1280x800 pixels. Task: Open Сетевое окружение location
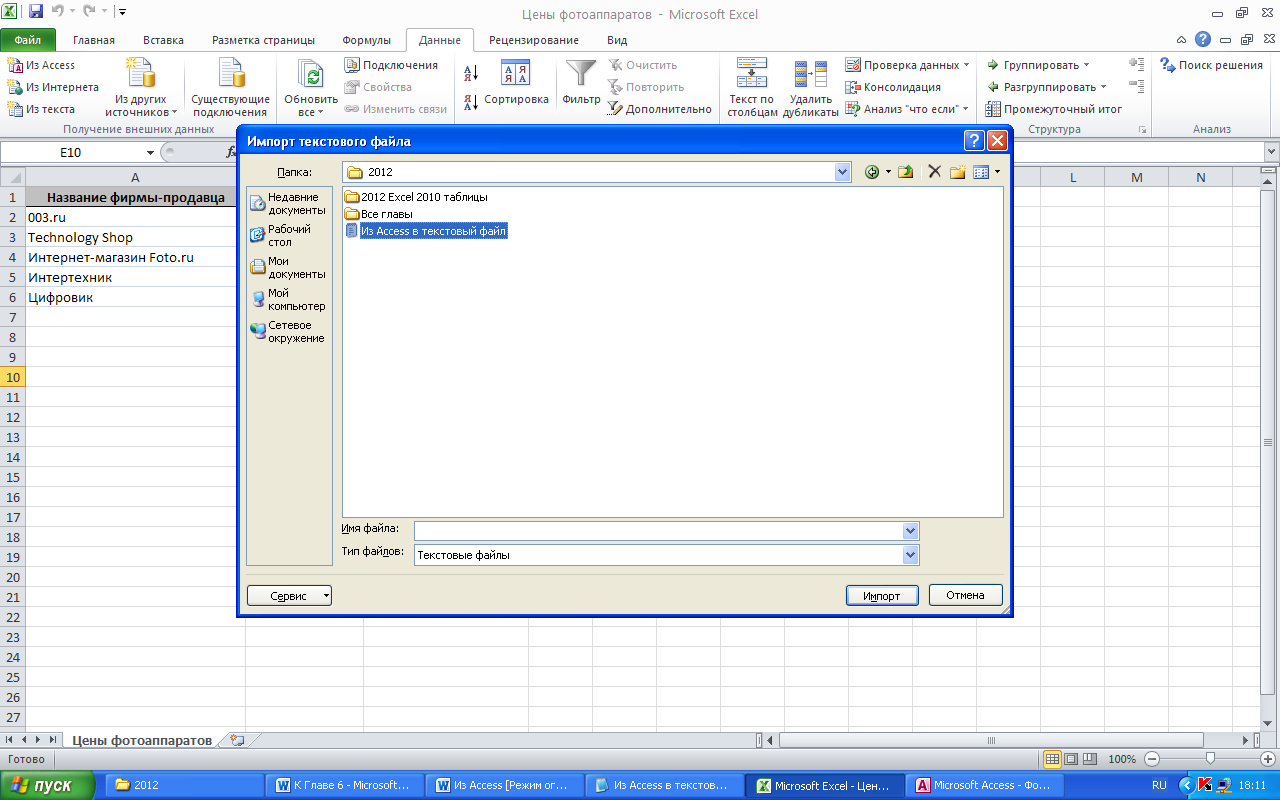[x=289, y=332]
